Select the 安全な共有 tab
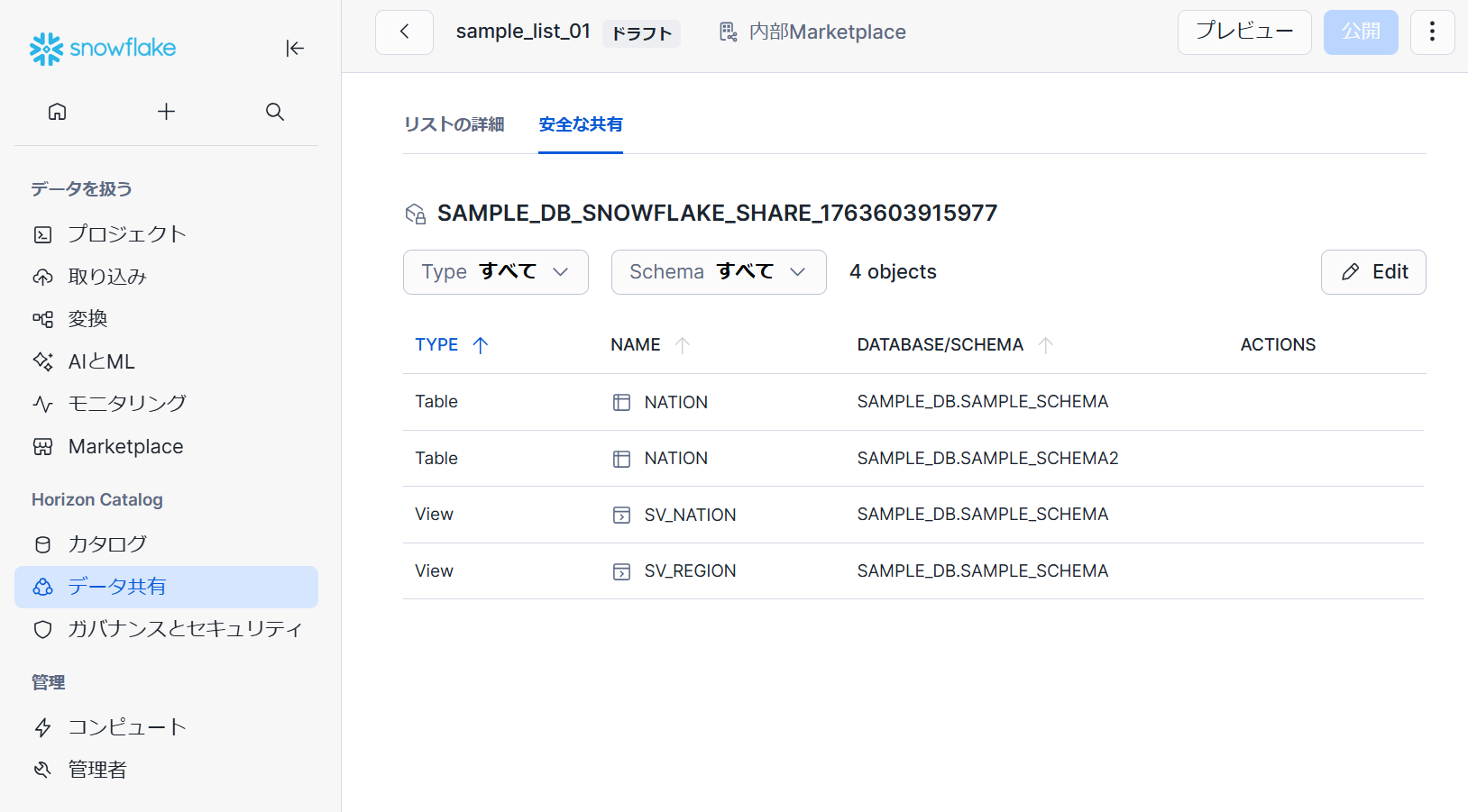 point(580,124)
